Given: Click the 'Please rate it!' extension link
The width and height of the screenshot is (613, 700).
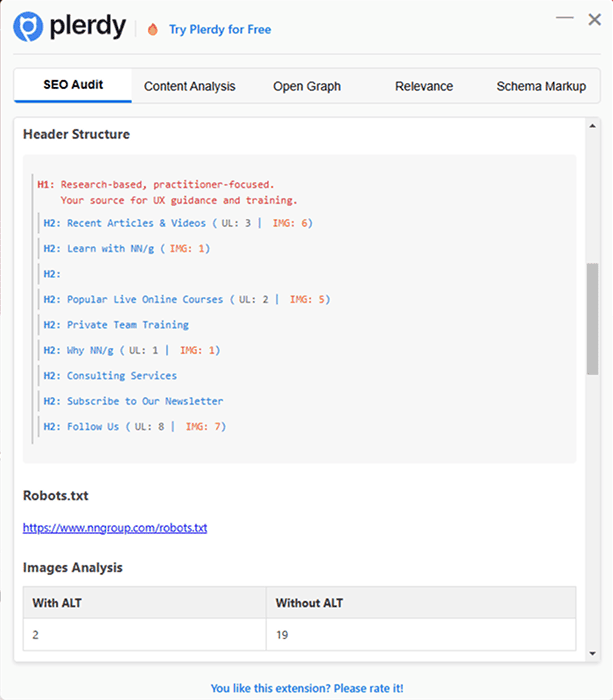Looking at the screenshot, I should tap(307, 688).
